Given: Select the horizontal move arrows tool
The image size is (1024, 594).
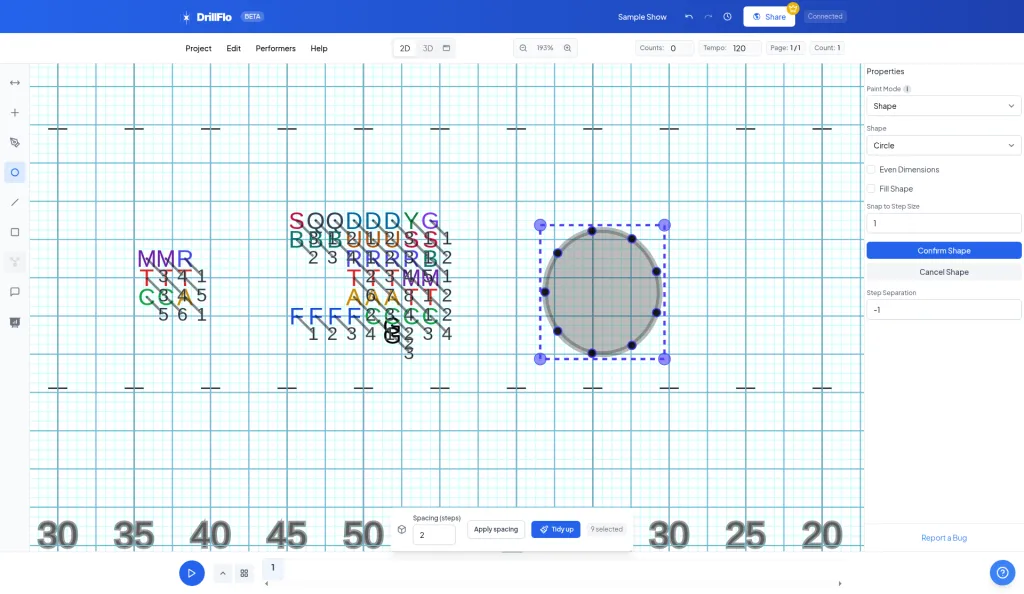Looking at the screenshot, I should click(x=14, y=83).
